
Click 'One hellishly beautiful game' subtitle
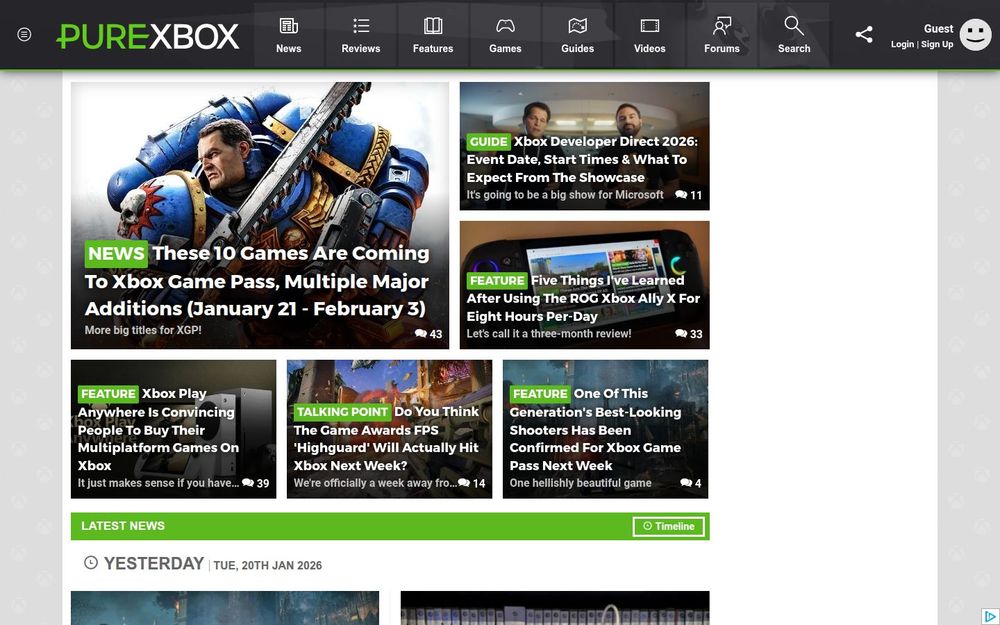(580, 483)
